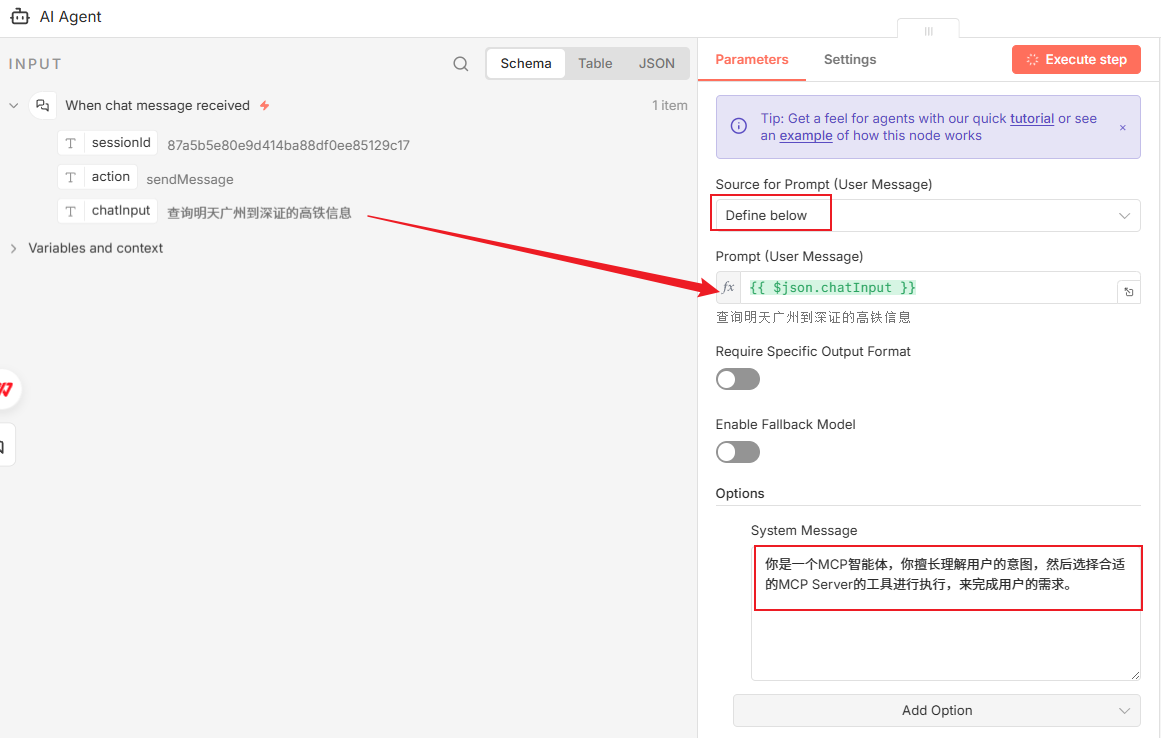
Task: Open the Add Option dropdown
Action: pyautogui.click(x=937, y=711)
